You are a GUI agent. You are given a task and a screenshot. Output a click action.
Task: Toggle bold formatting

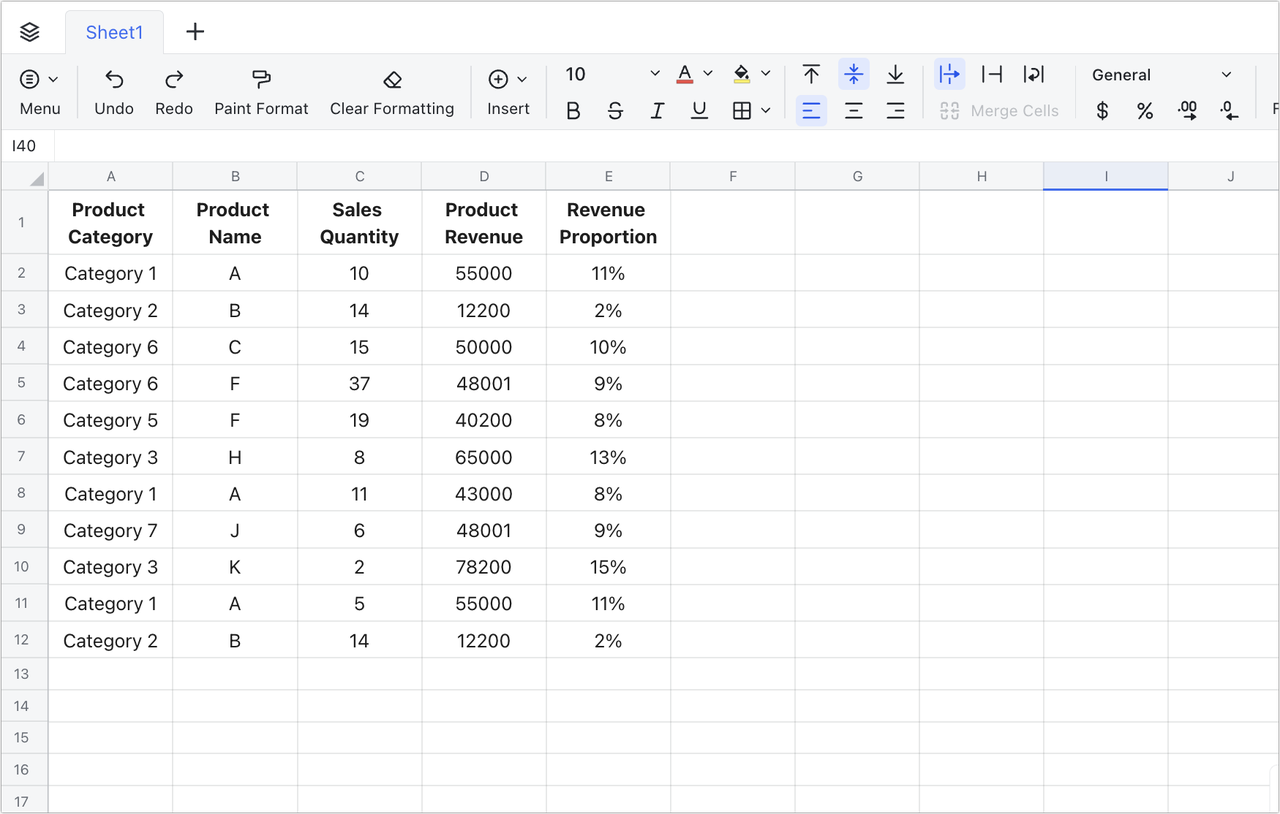pos(573,111)
